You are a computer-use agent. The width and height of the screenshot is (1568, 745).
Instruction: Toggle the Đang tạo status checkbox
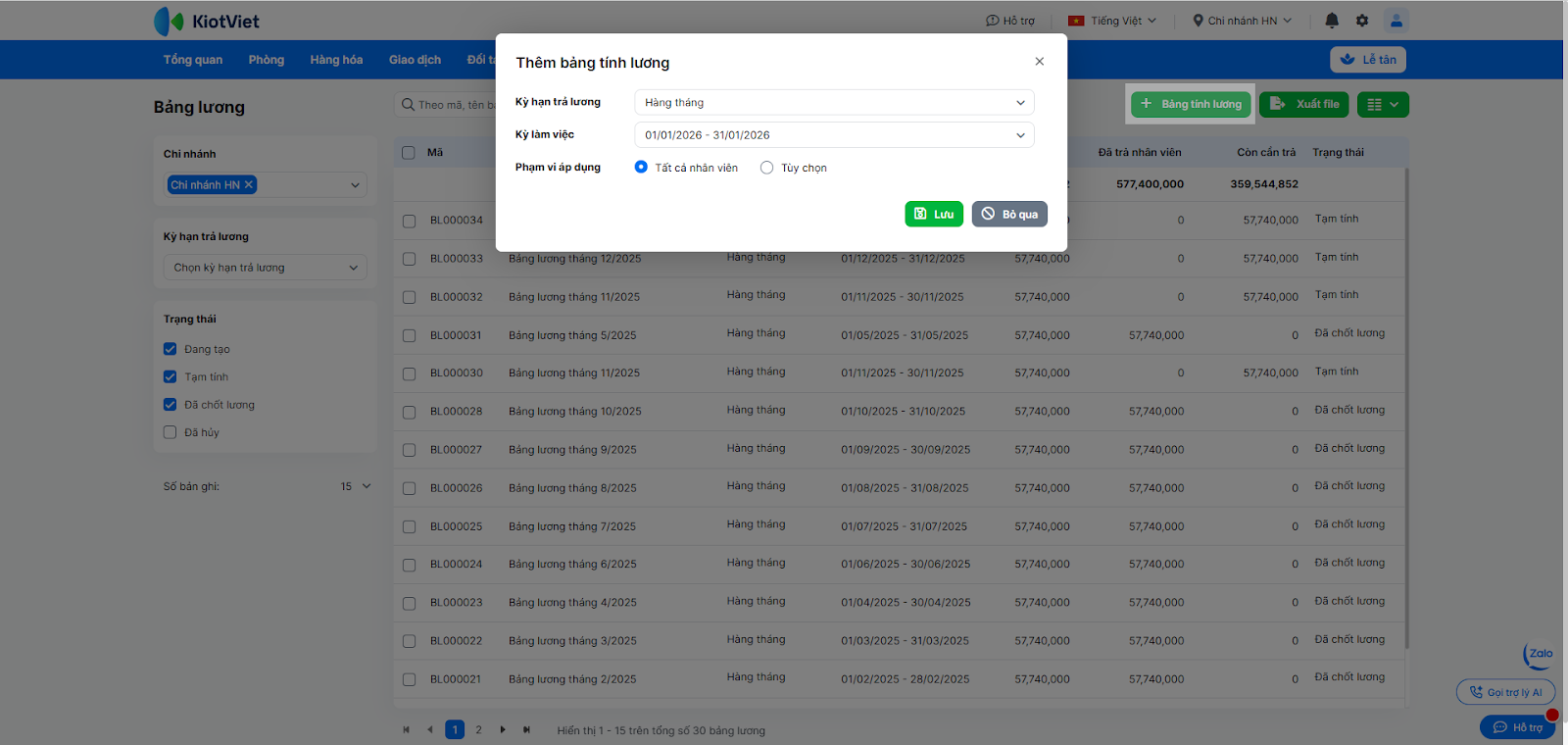(171, 349)
